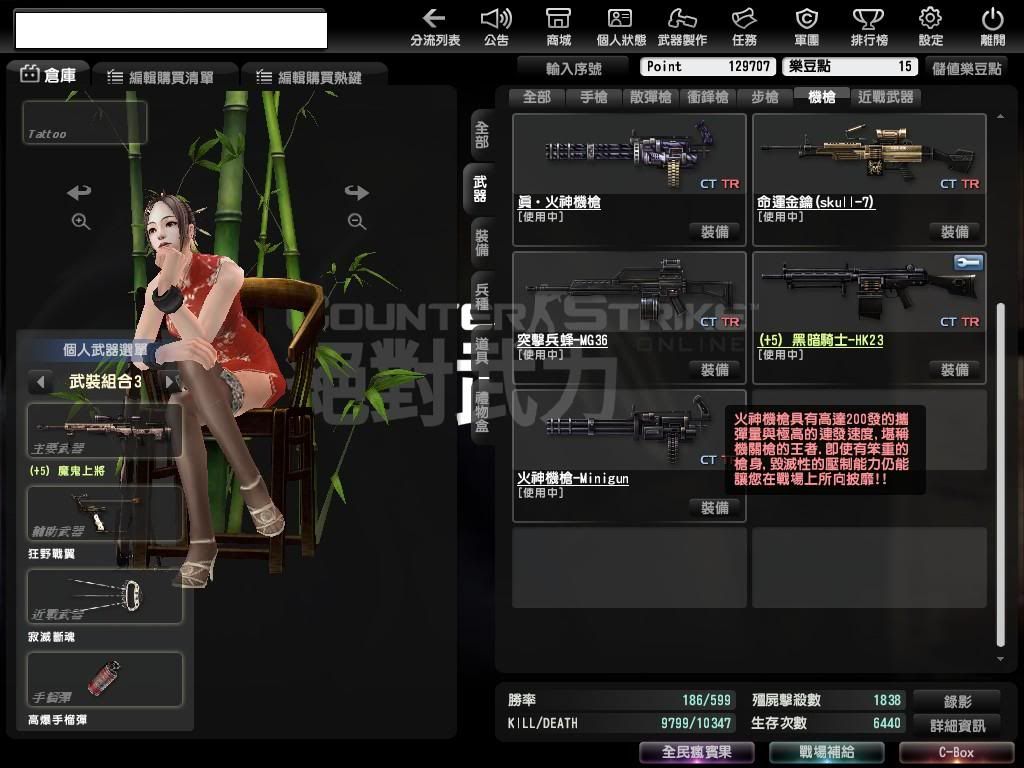This screenshot has height=768, width=1024.
Task: Click the 輔助武器 secondary weapon slot
Action: tap(104, 513)
